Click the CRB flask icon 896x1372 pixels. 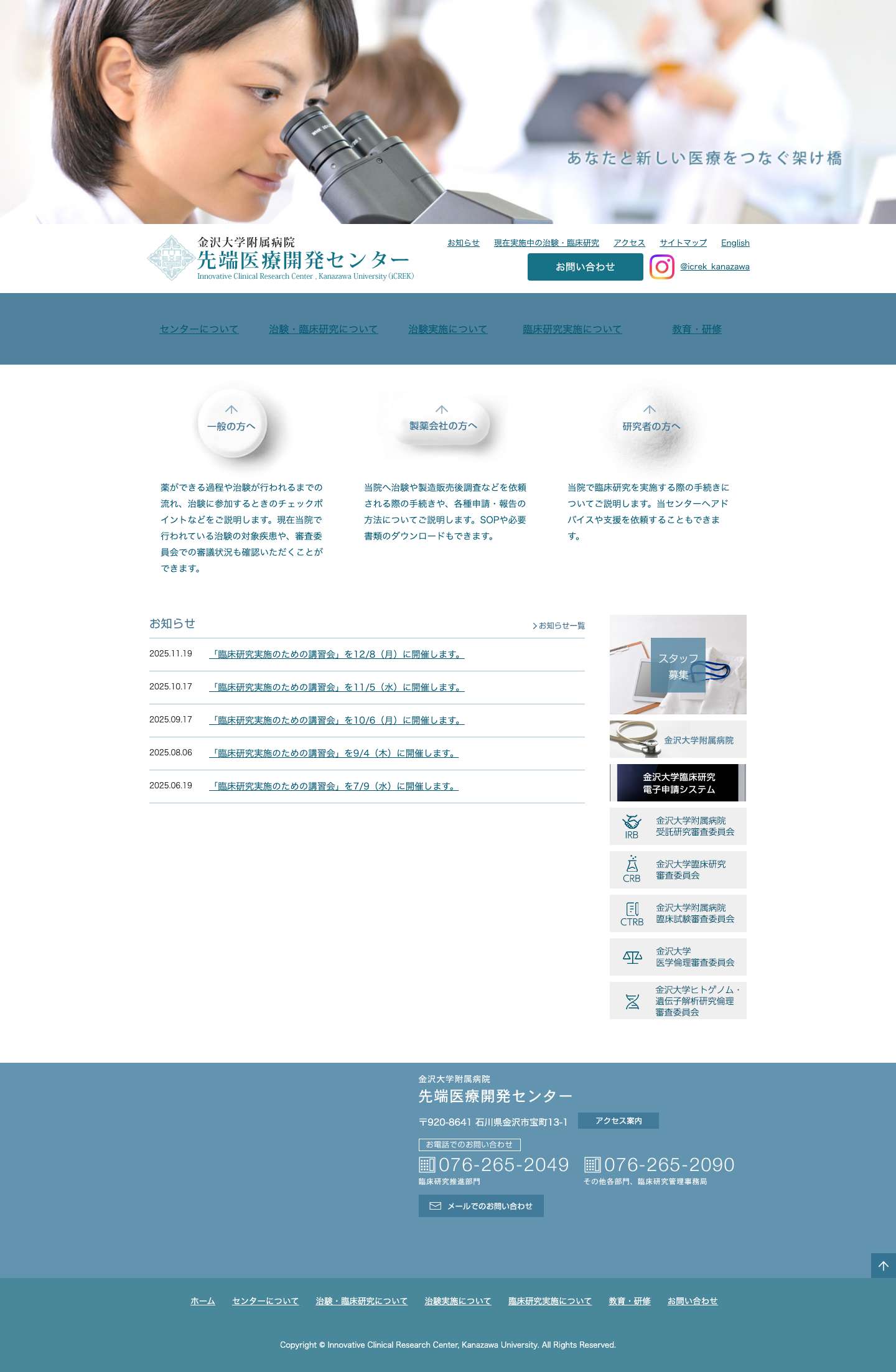[632, 864]
